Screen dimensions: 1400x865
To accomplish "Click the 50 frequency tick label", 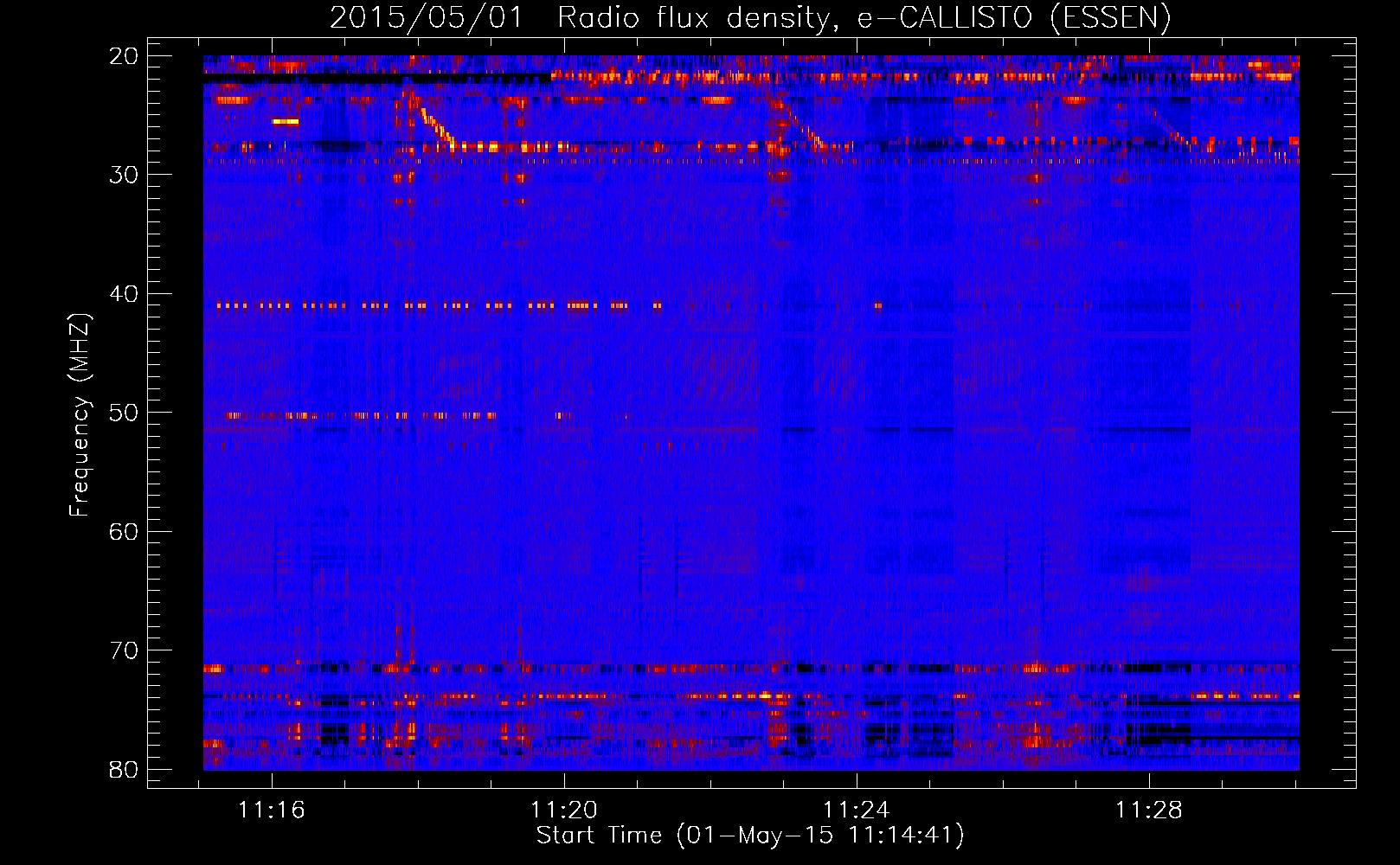I will tap(124, 413).
